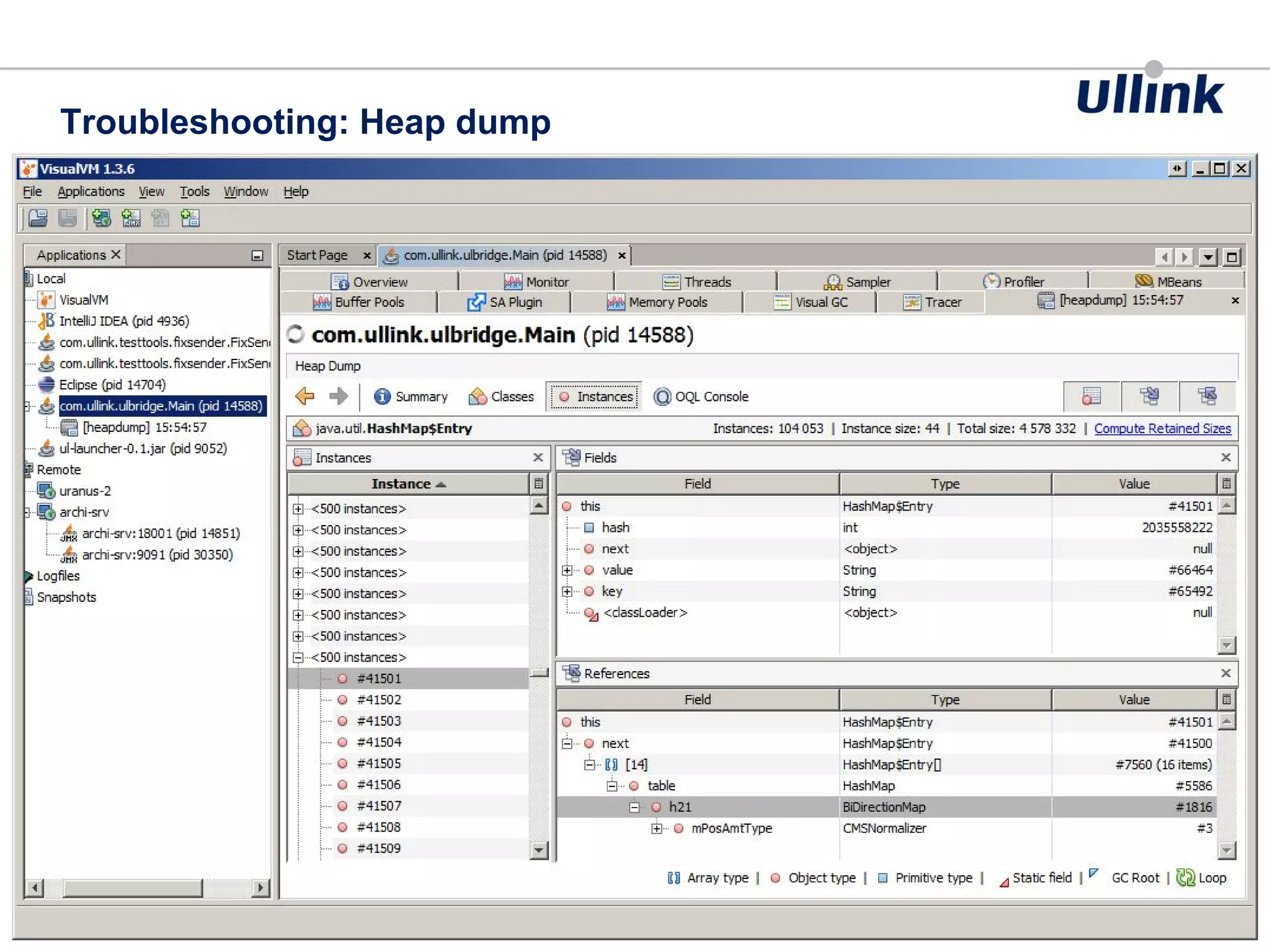
Task: Open Classes view of heap dump
Action: 501,397
